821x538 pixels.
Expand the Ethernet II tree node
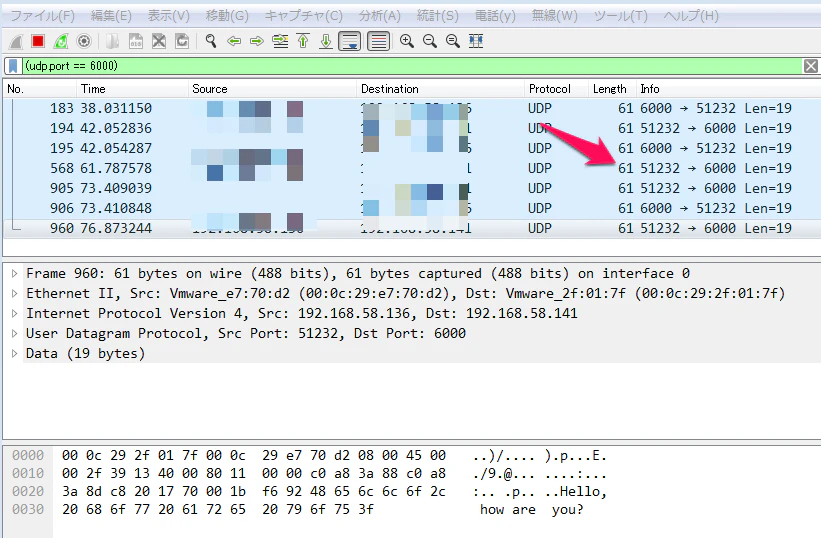15,293
